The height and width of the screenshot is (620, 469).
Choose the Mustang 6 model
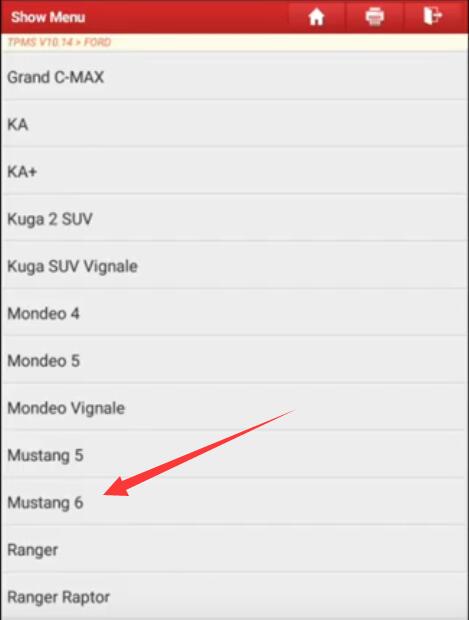click(234, 502)
